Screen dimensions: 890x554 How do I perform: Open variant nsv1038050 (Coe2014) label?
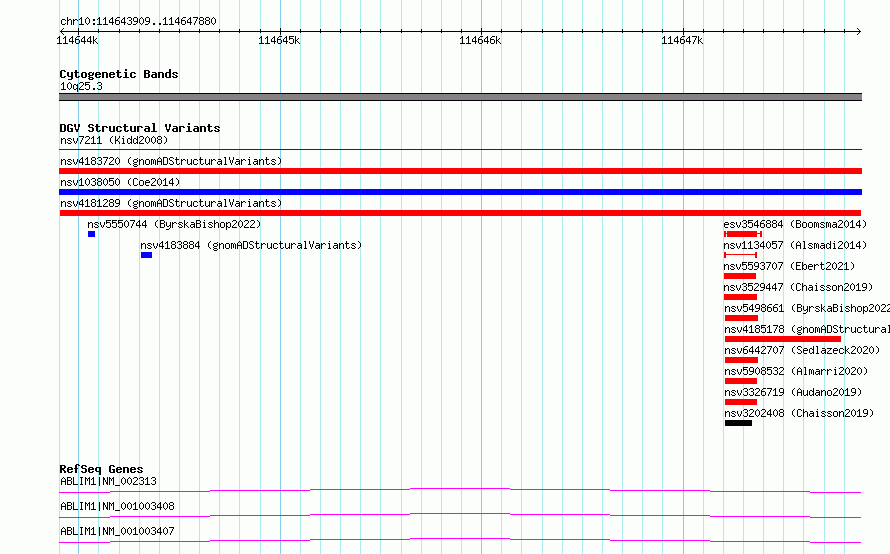120,182
